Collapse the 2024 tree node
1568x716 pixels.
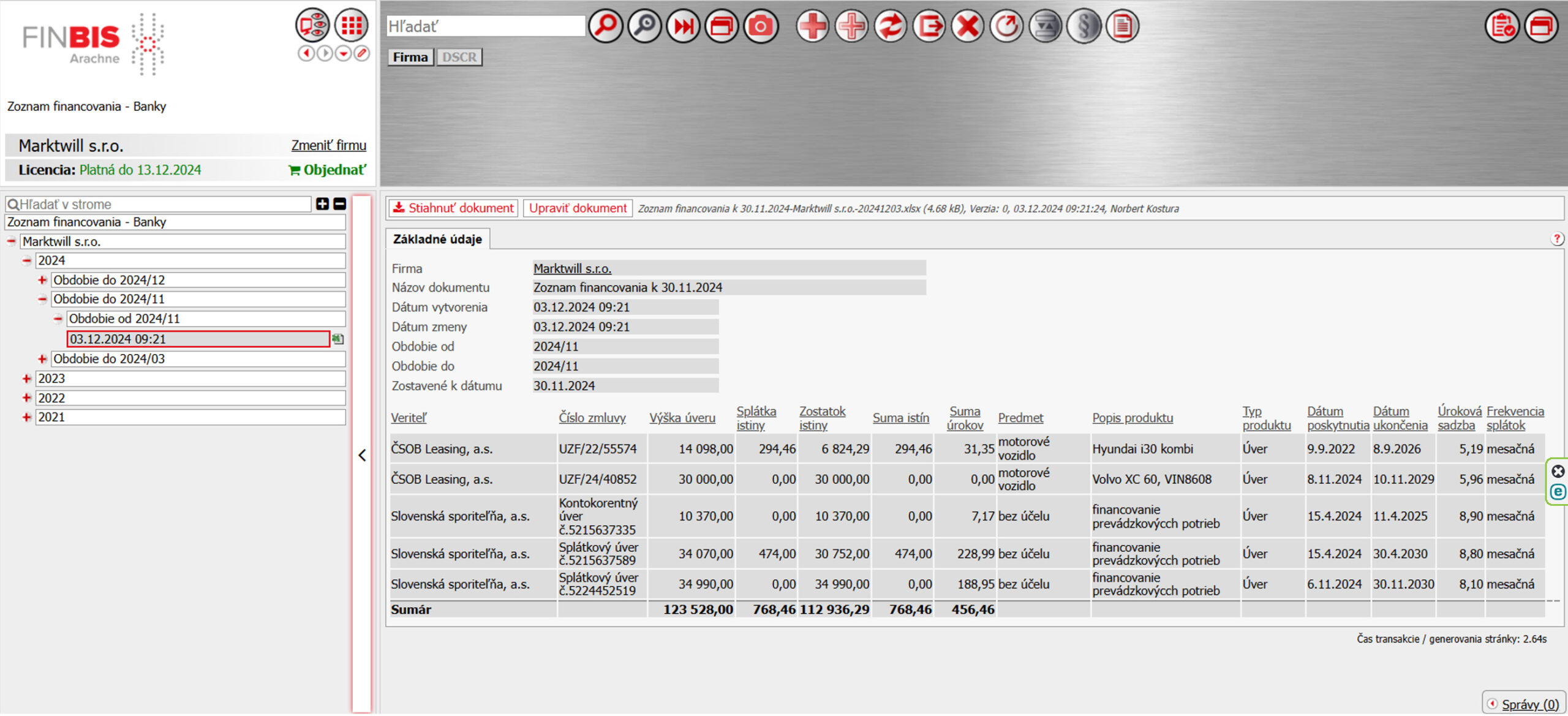point(26,261)
